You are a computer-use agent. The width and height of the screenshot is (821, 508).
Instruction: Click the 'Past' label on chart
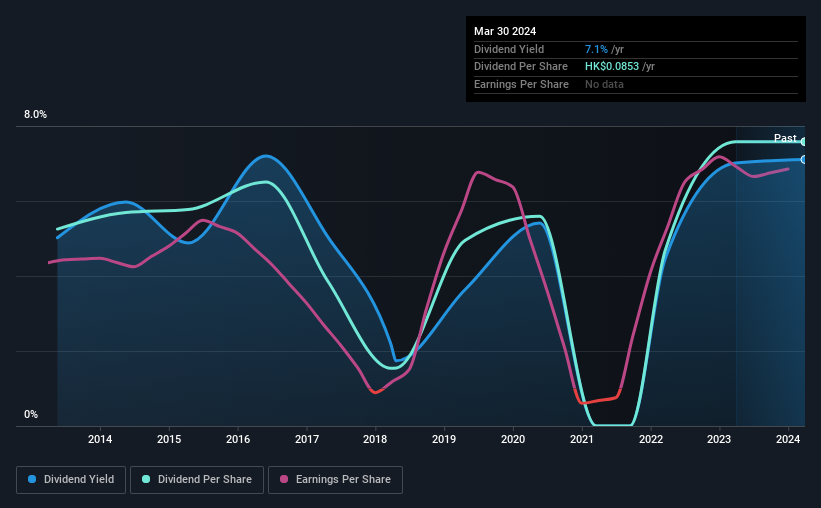point(785,138)
